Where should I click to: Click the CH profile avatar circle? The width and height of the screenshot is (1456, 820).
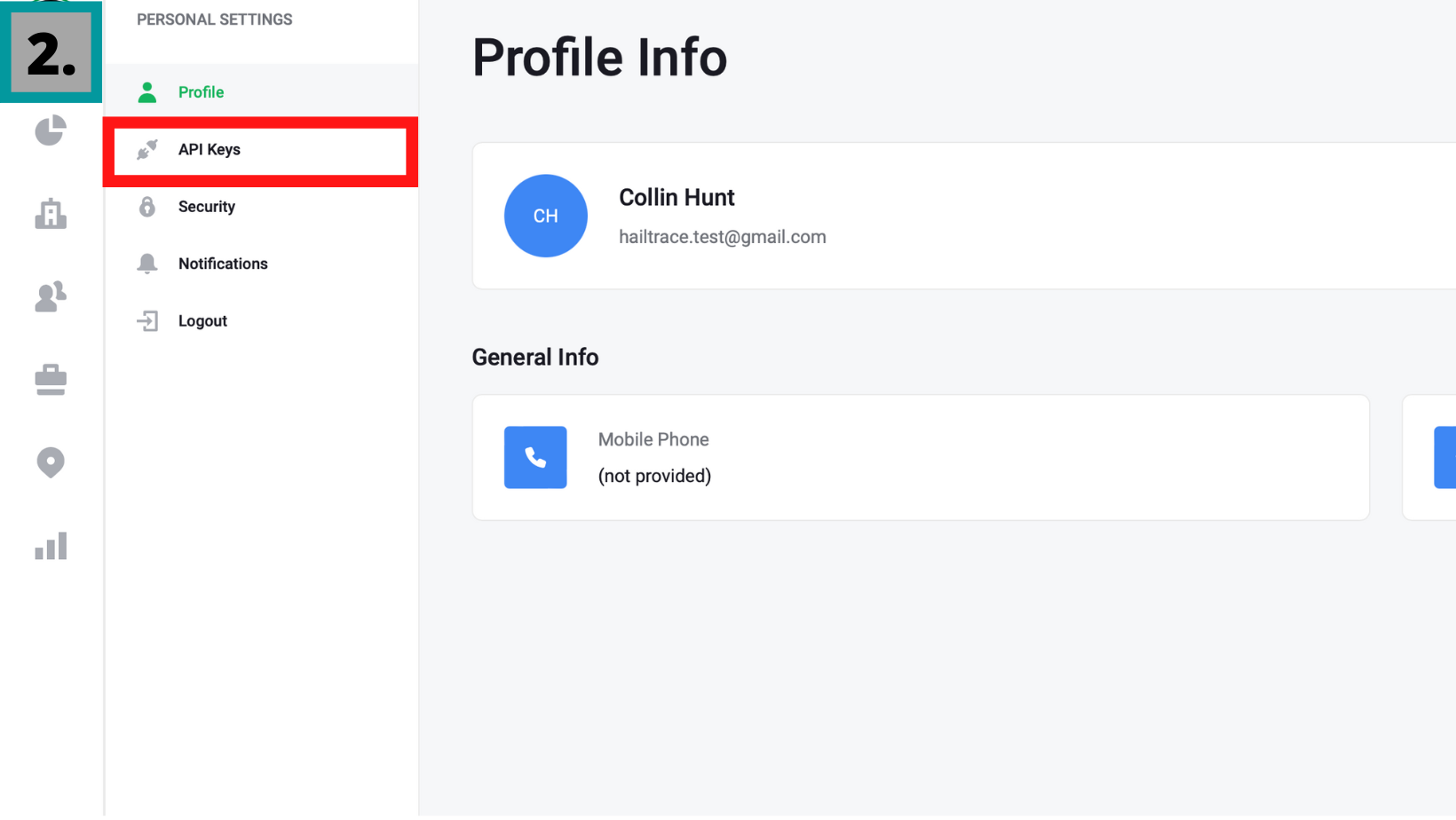tap(546, 216)
